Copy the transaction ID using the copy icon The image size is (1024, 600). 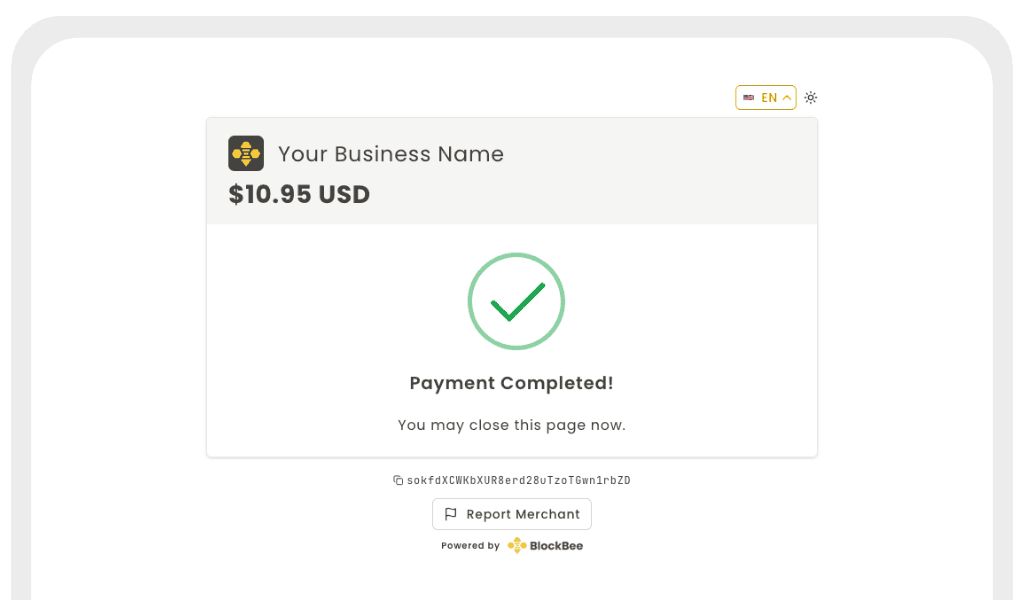398,480
